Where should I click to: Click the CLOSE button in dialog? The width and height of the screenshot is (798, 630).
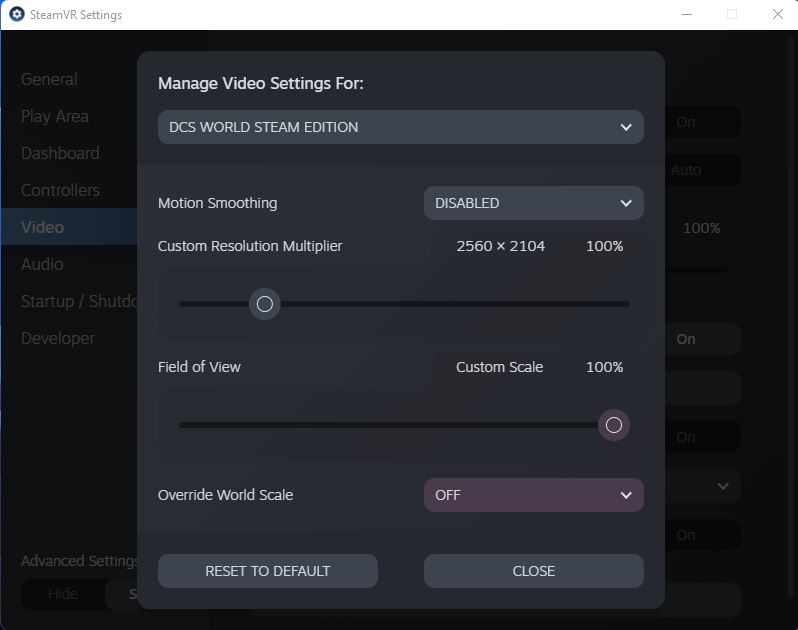tap(533, 571)
